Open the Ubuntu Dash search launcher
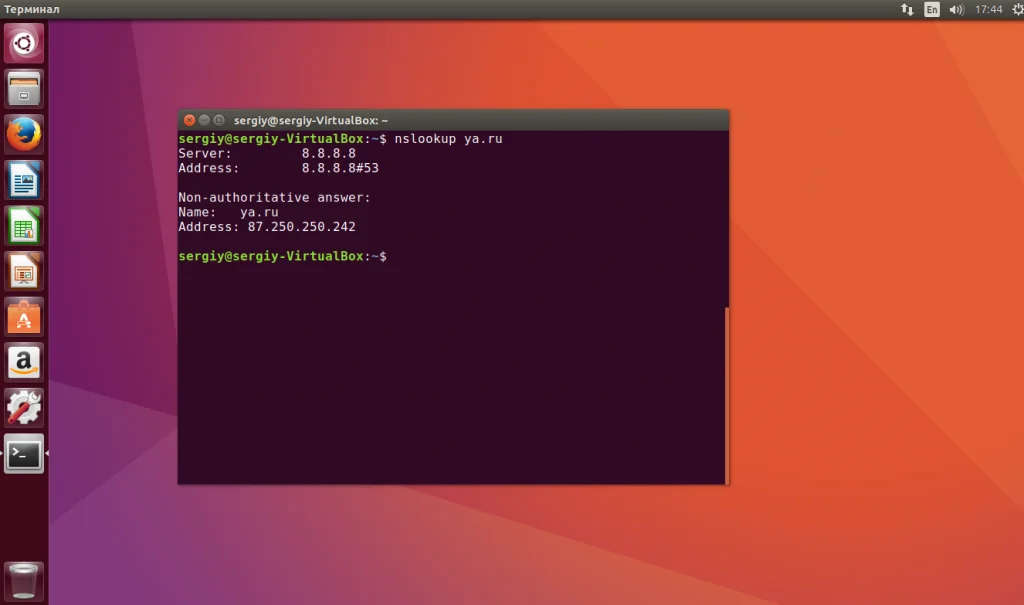 click(x=24, y=43)
